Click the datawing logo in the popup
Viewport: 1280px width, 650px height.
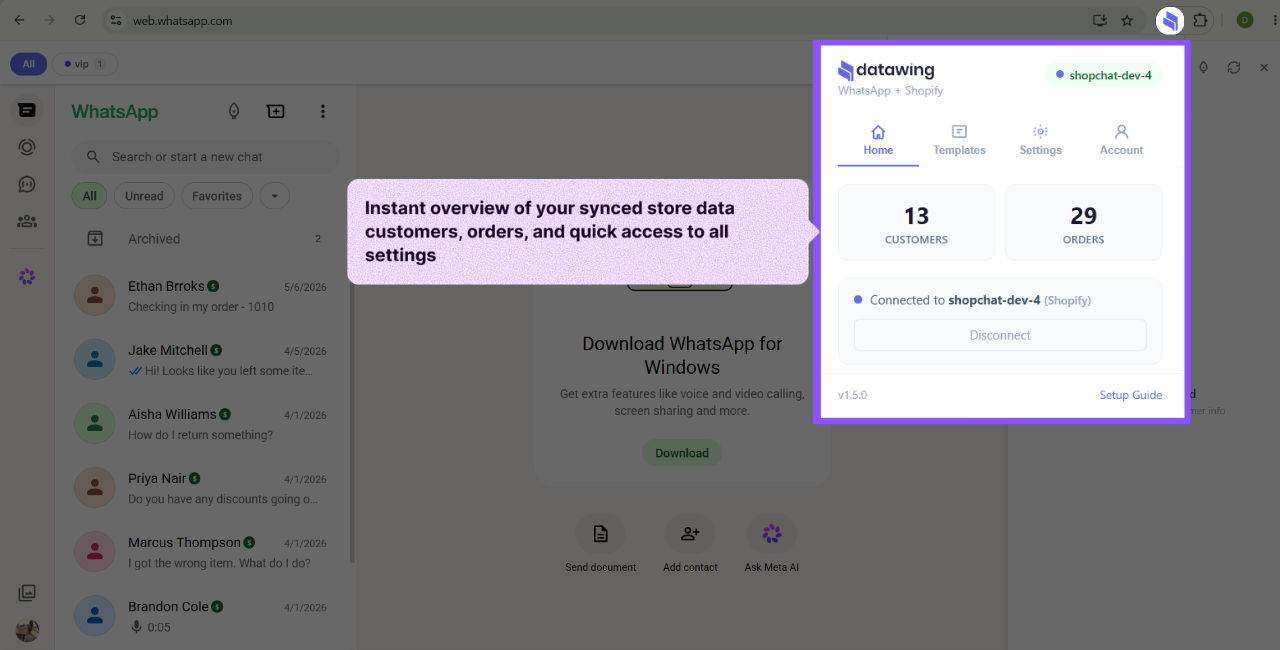(886, 70)
